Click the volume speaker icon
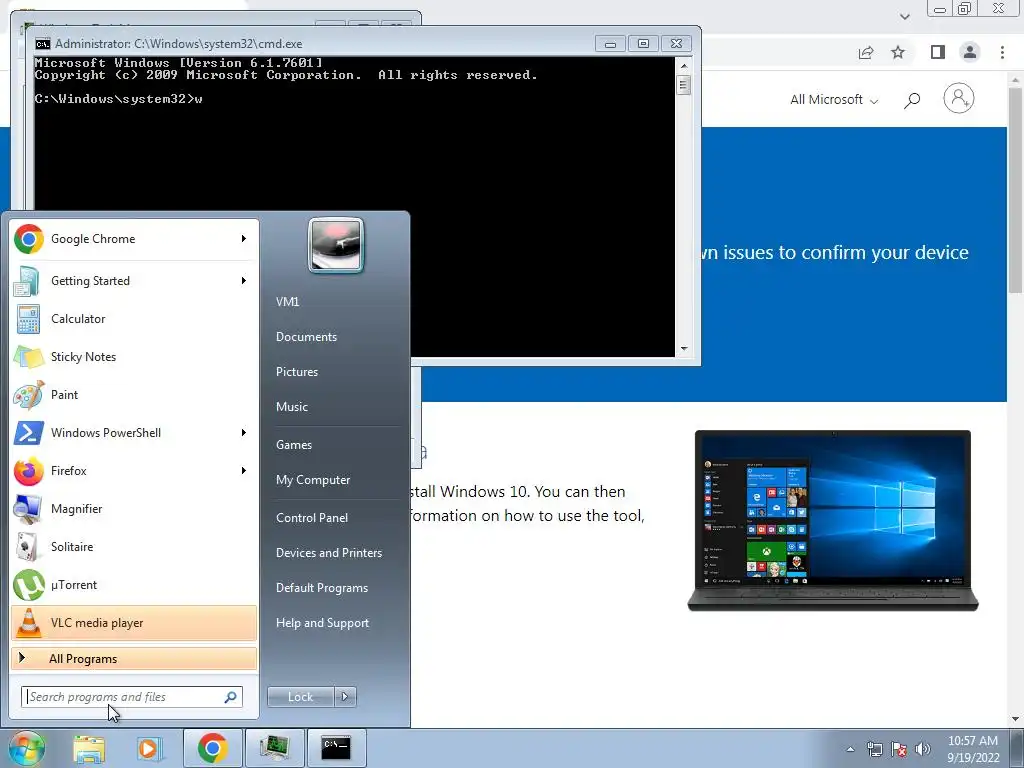Image resolution: width=1024 pixels, height=768 pixels. [923, 749]
